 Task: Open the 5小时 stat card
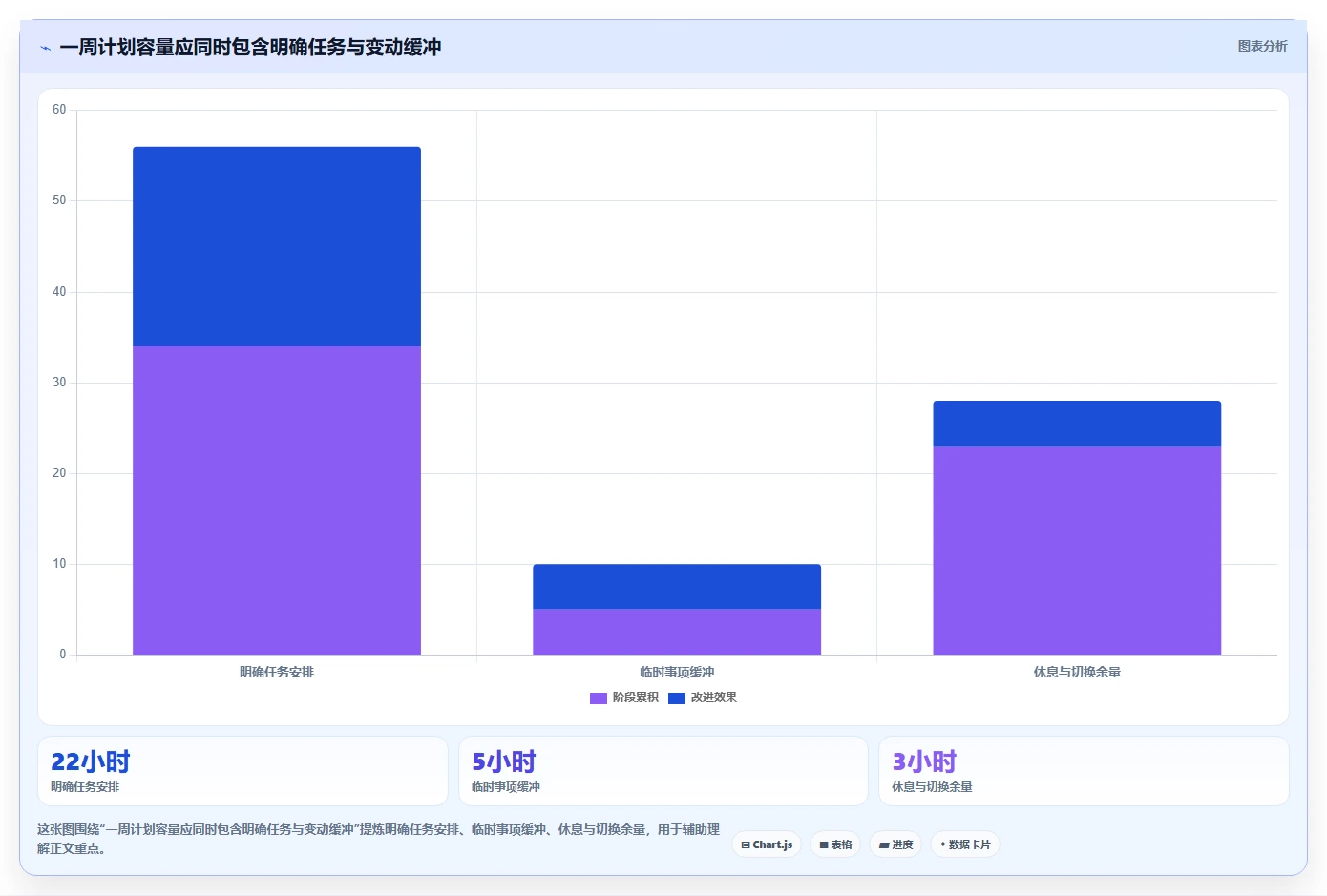coord(663,771)
